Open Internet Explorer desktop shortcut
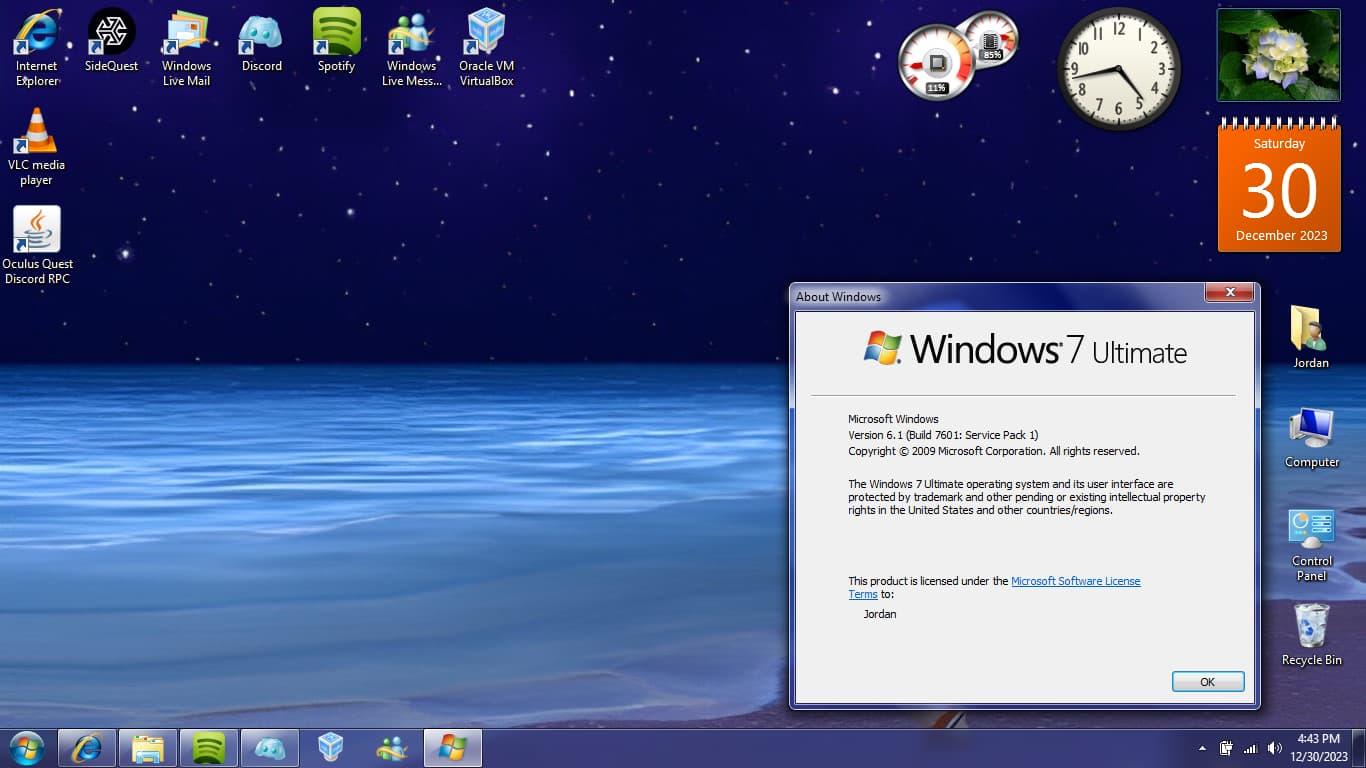This screenshot has width=1366, height=768. pyautogui.click(x=37, y=47)
